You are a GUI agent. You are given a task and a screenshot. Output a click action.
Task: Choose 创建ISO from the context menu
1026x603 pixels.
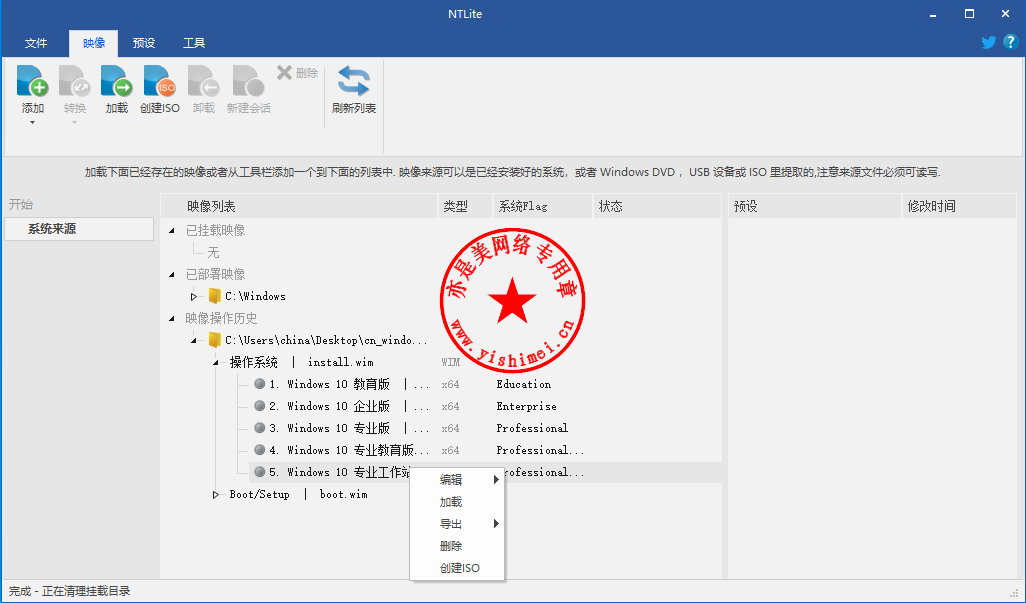tap(457, 568)
